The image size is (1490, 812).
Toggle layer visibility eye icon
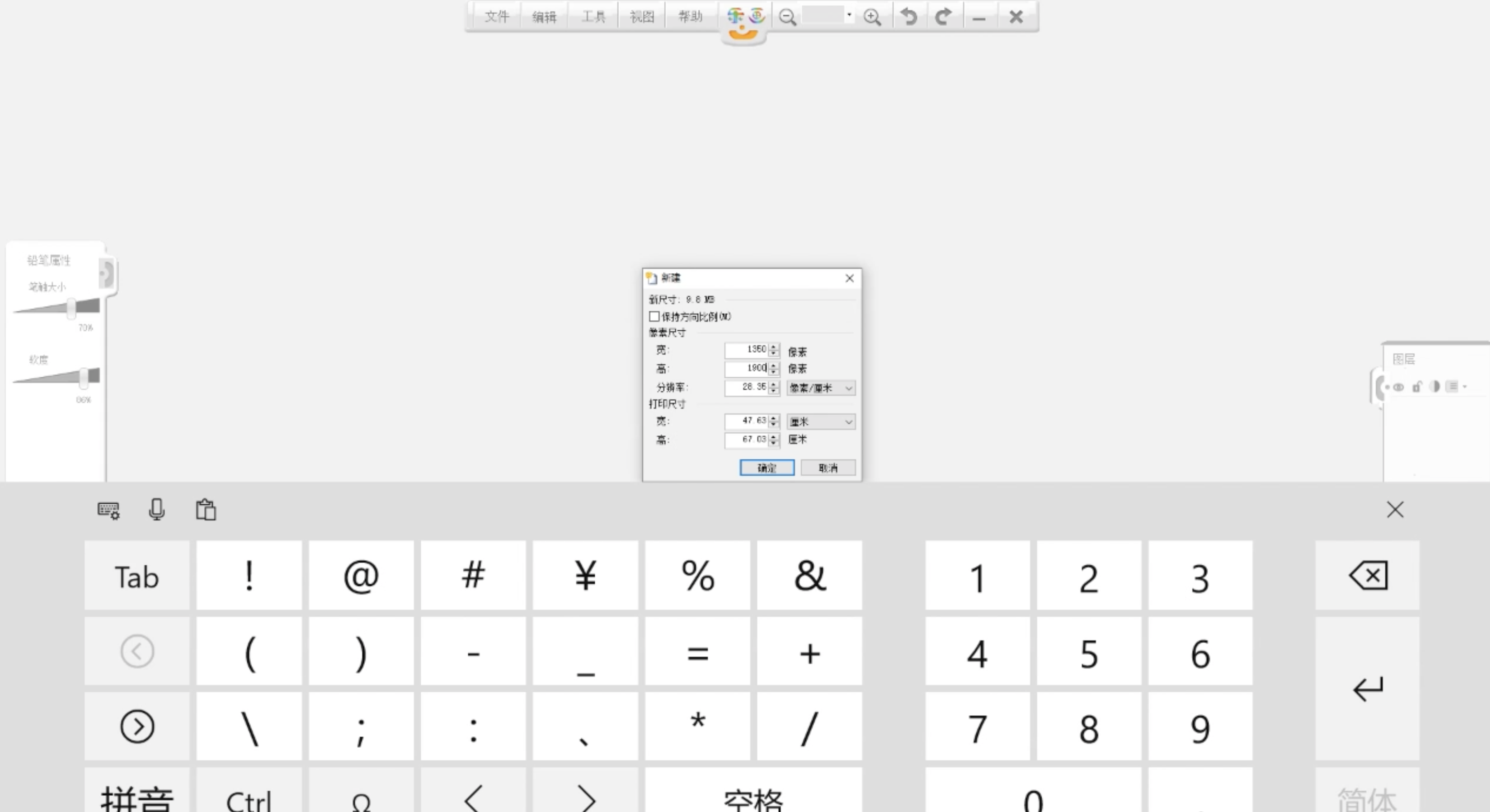coord(1399,387)
